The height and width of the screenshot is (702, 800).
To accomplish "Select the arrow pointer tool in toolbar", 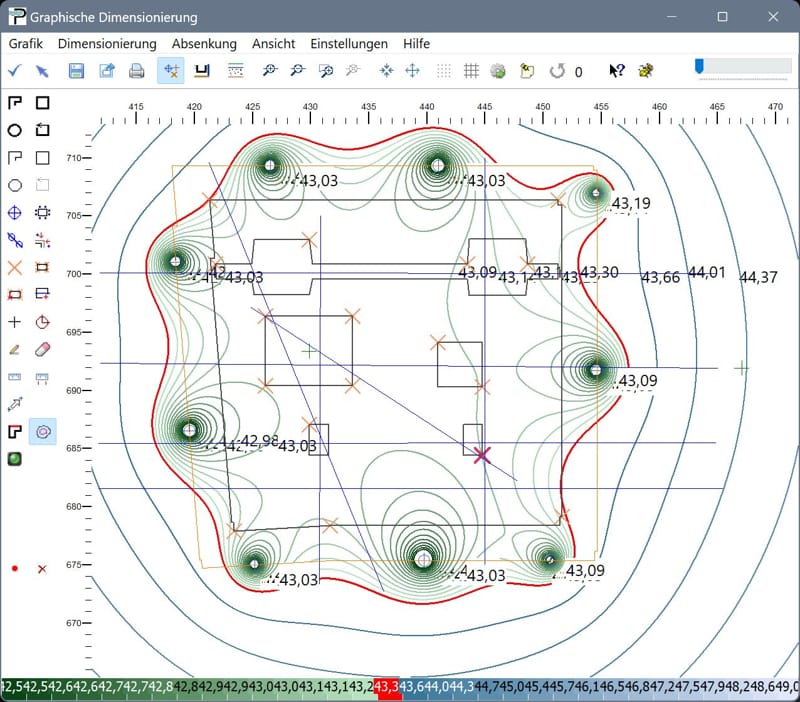I will click(x=42, y=71).
